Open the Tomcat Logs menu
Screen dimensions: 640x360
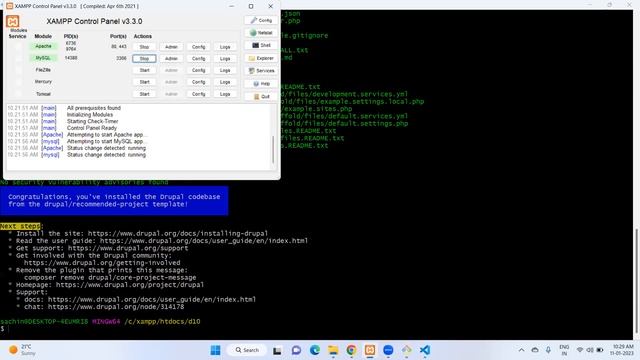pos(225,94)
